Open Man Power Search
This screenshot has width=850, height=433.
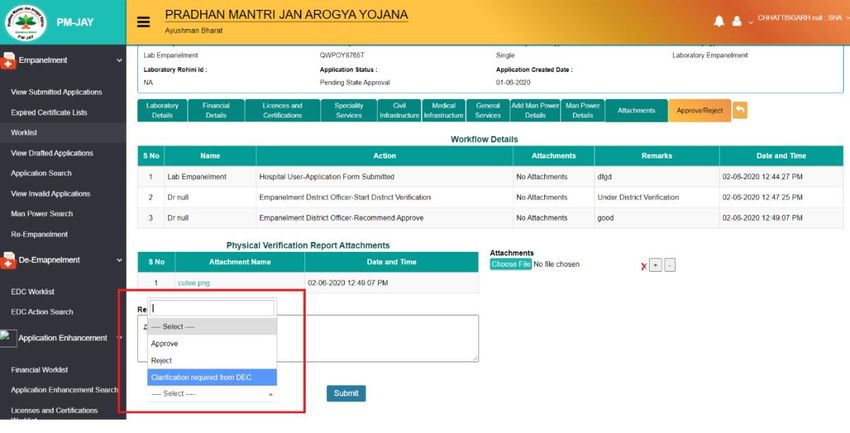(x=42, y=214)
